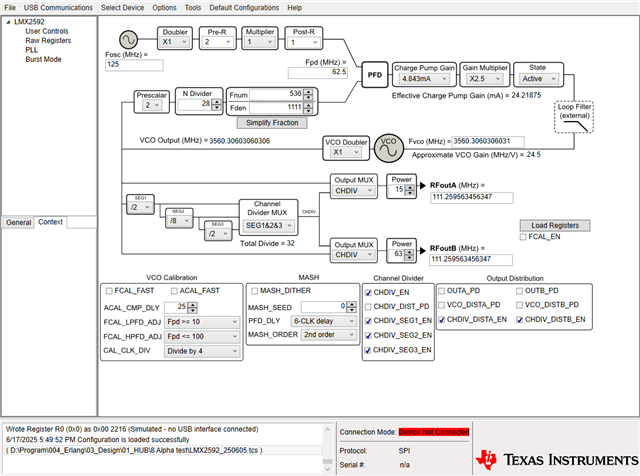This screenshot has height=476, width=640.
Task: Select Burst Mode in the tree
Action: click(x=43, y=59)
